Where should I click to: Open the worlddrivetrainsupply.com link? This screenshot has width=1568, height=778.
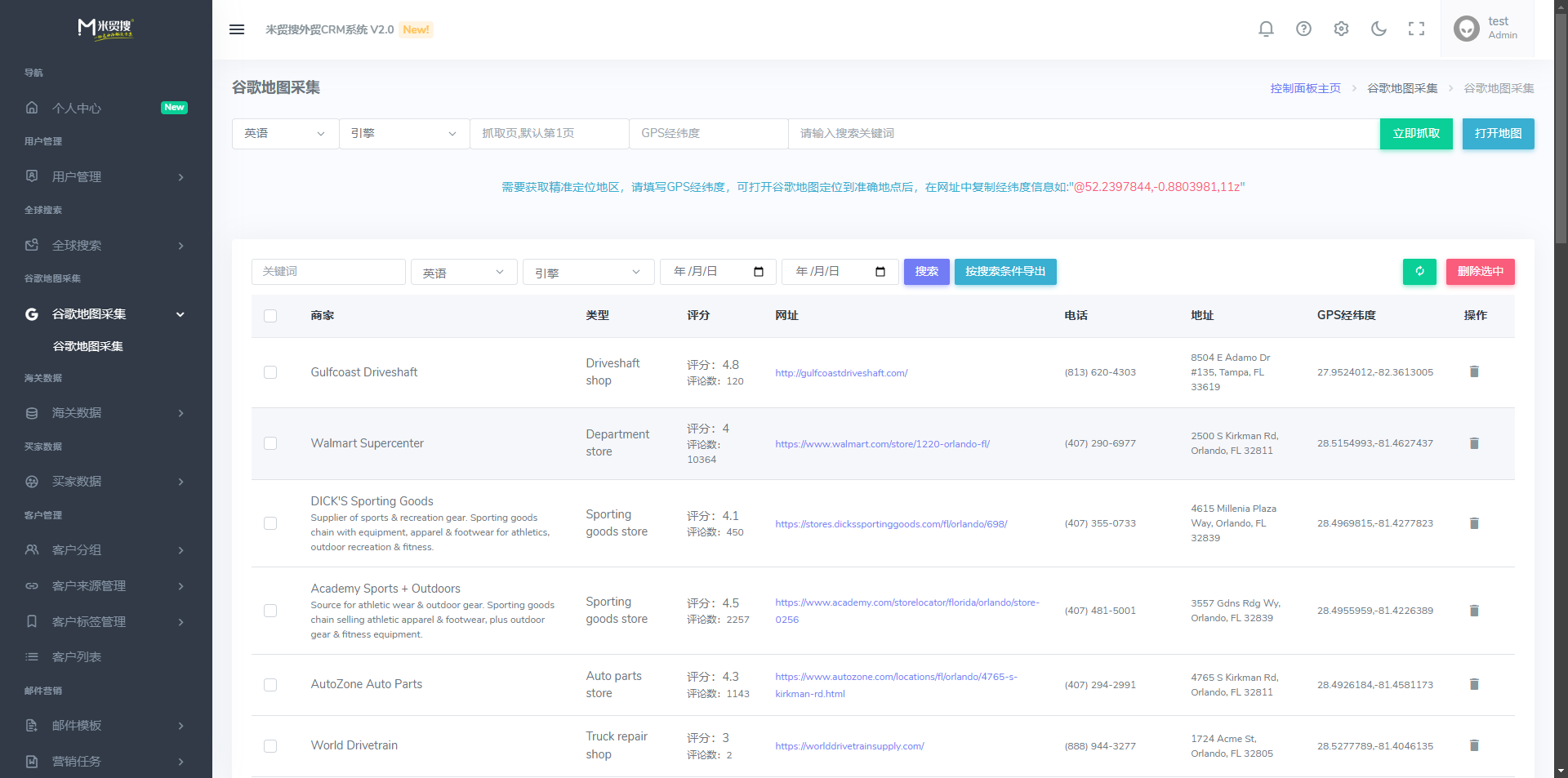(849, 746)
